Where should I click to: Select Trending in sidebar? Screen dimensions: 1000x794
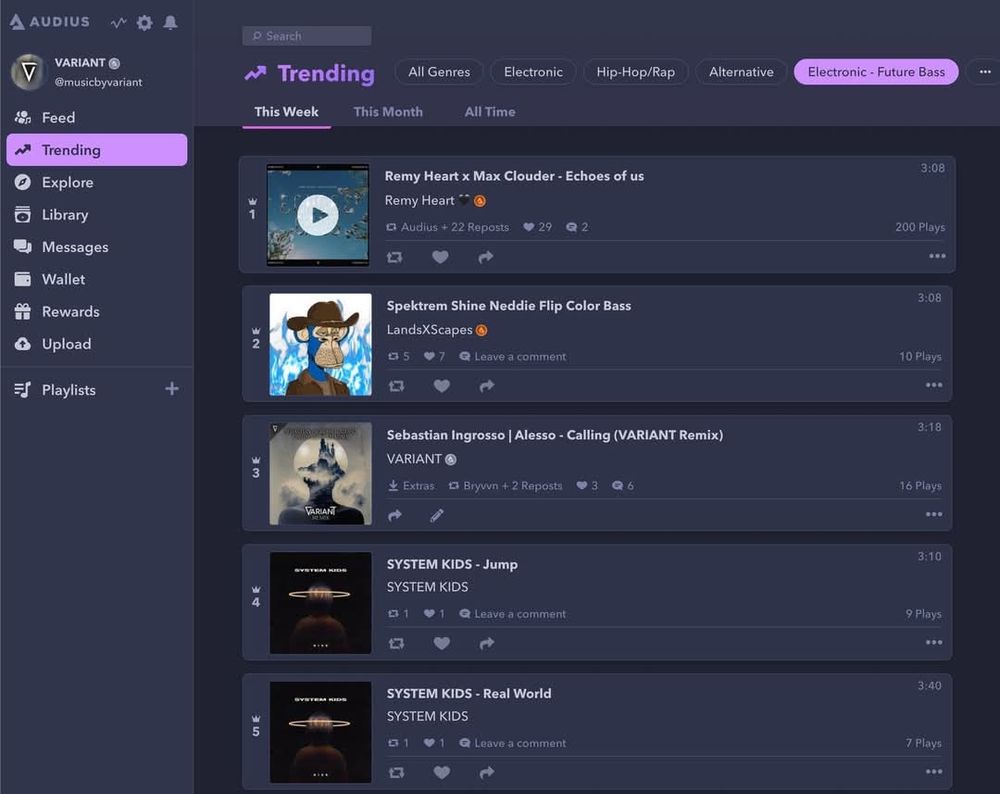tap(97, 150)
